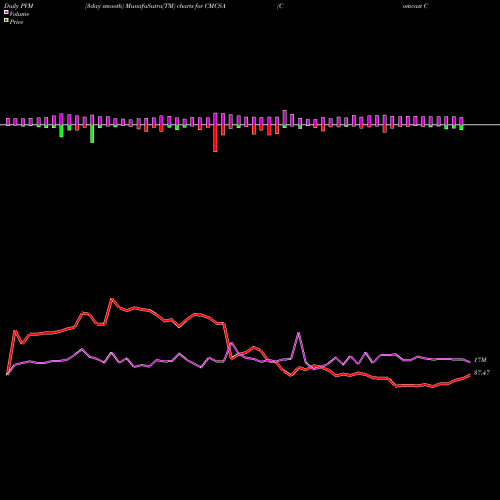
Task: Click the red price line's highest peak
Action: click(x=112, y=299)
